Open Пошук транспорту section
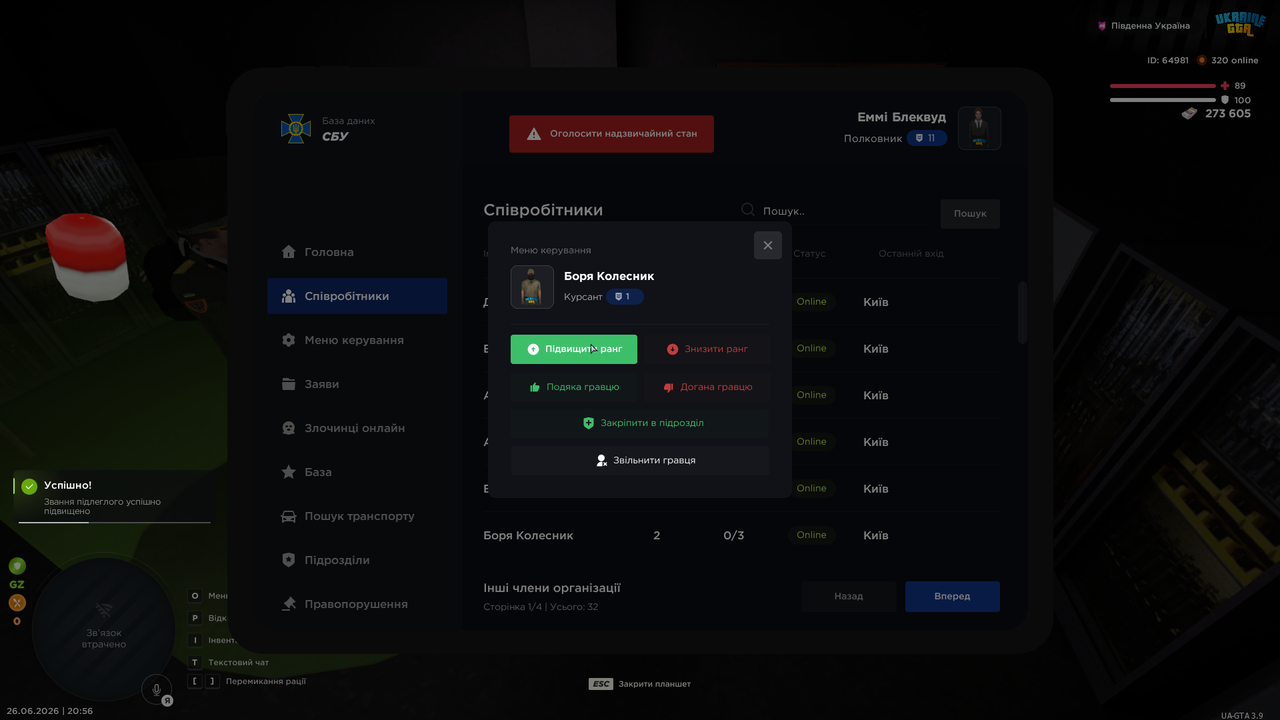The width and height of the screenshot is (1280, 720). (357, 516)
